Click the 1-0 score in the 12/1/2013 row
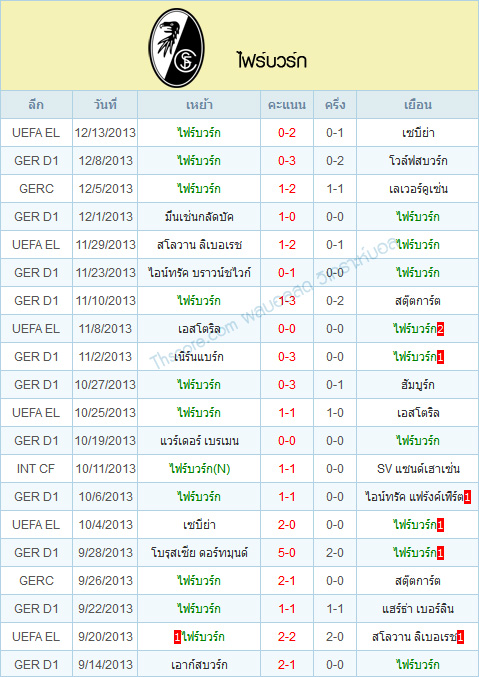 pyautogui.click(x=287, y=217)
